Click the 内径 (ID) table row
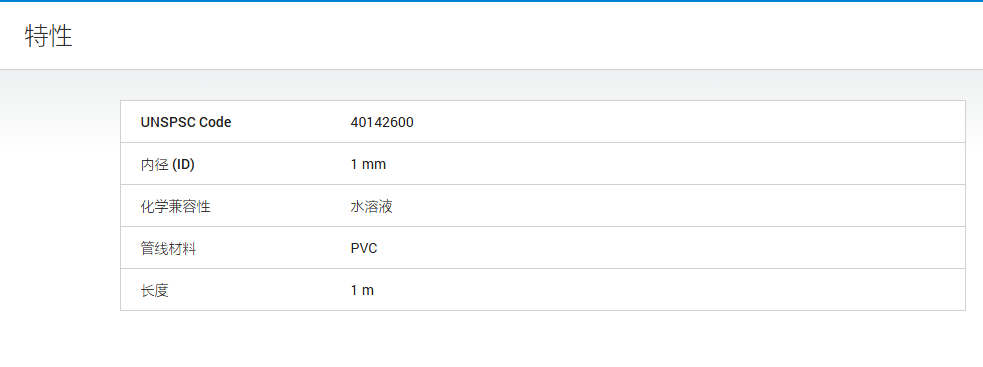The height and width of the screenshot is (367, 983). (543, 164)
